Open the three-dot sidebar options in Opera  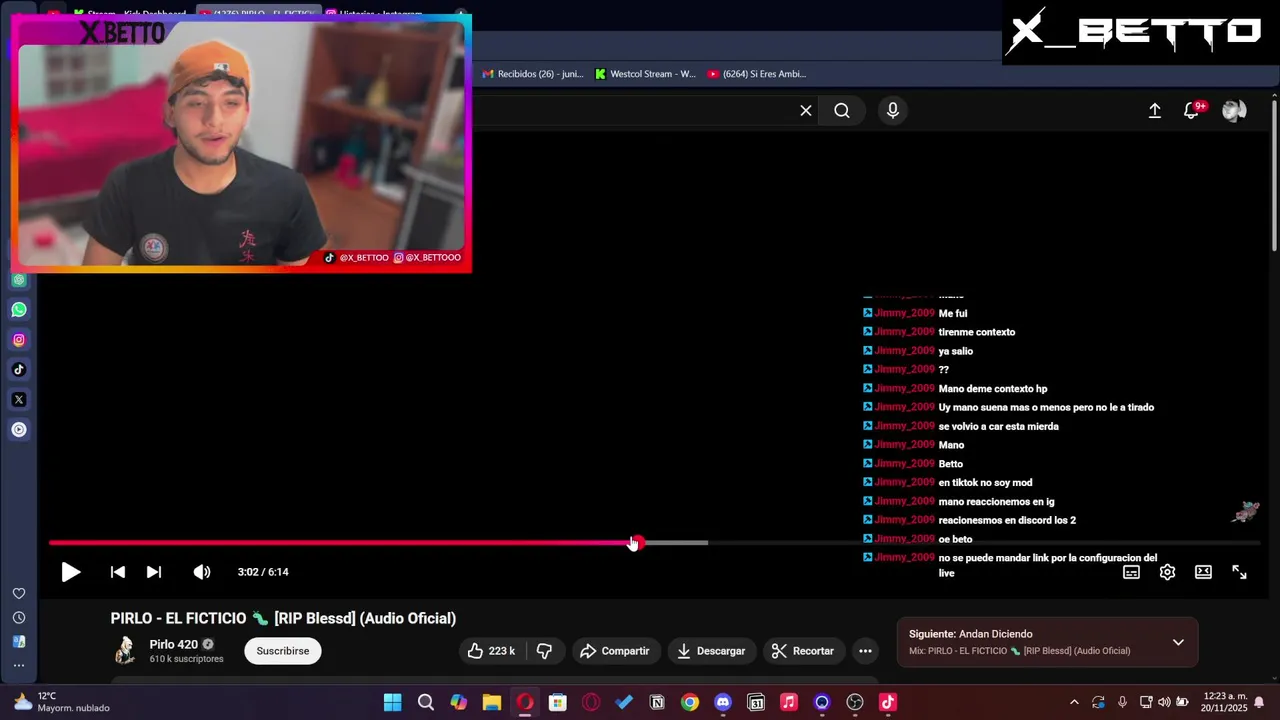coord(19,665)
